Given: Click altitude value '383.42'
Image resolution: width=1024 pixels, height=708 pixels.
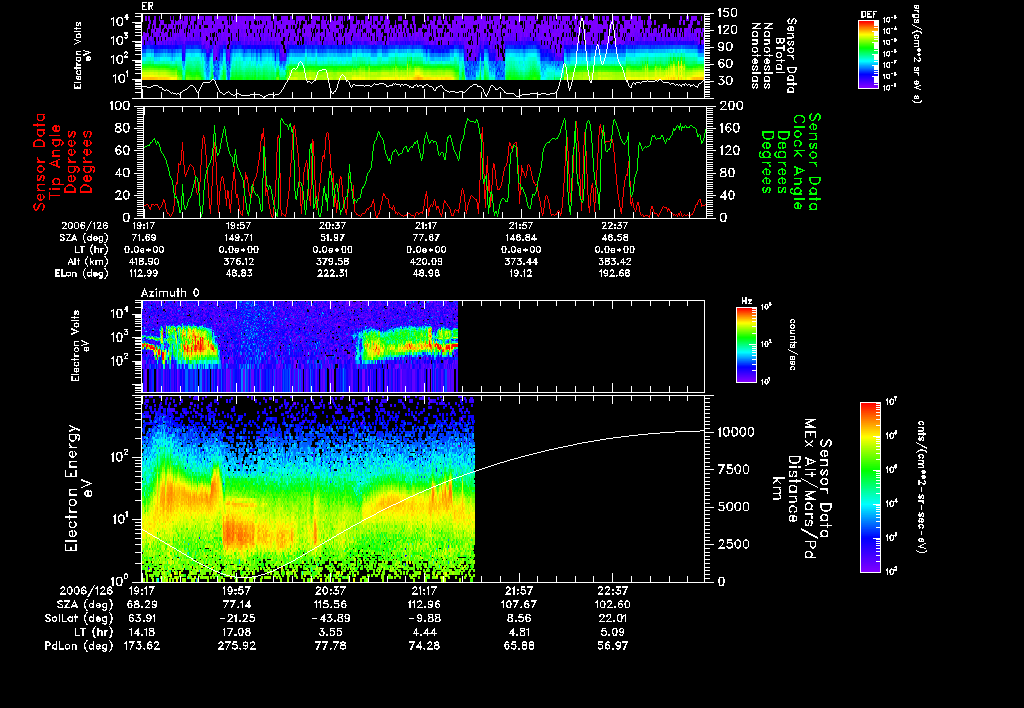Looking at the screenshot, I should click(x=615, y=261).
